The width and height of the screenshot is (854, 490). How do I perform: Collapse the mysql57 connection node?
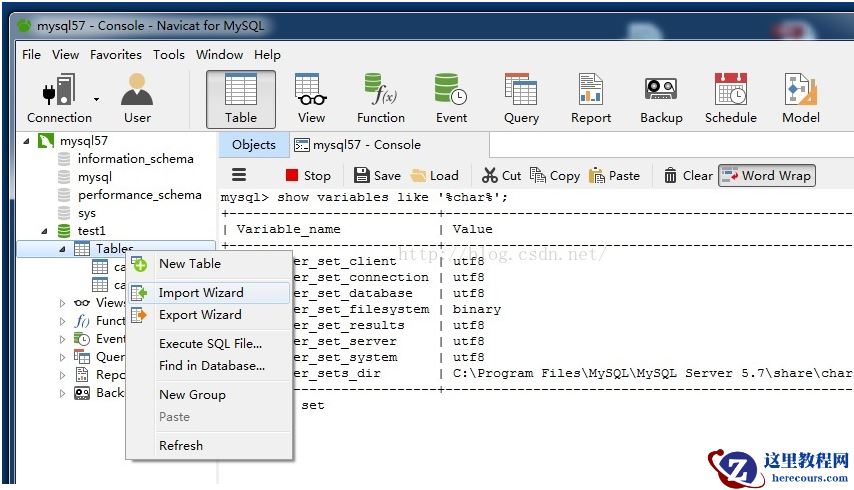[x=26, y=142]
